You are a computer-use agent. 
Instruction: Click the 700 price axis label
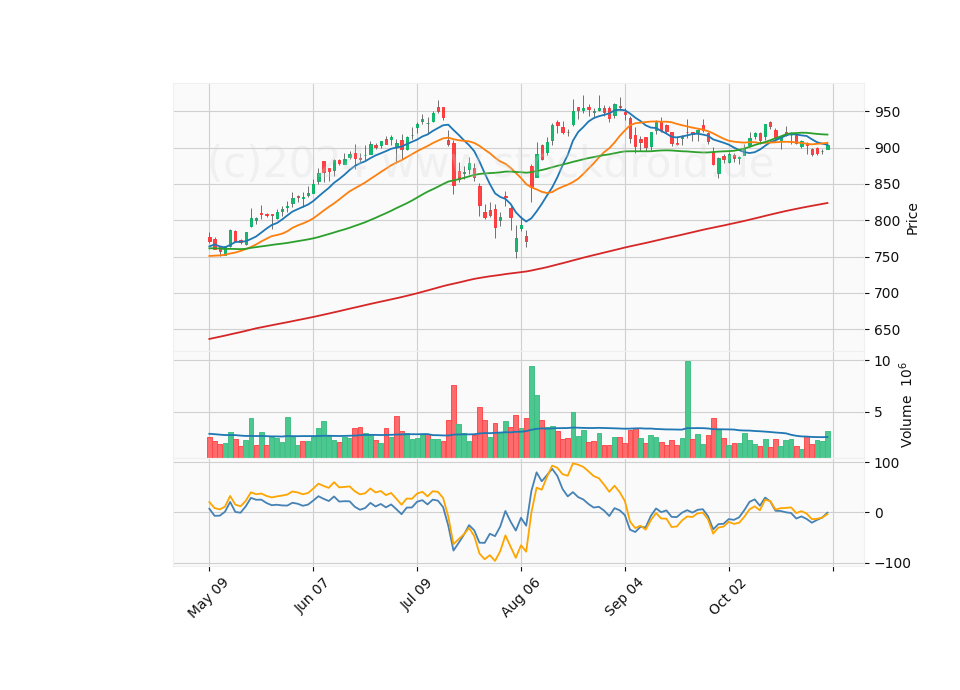tap(887, 293)
